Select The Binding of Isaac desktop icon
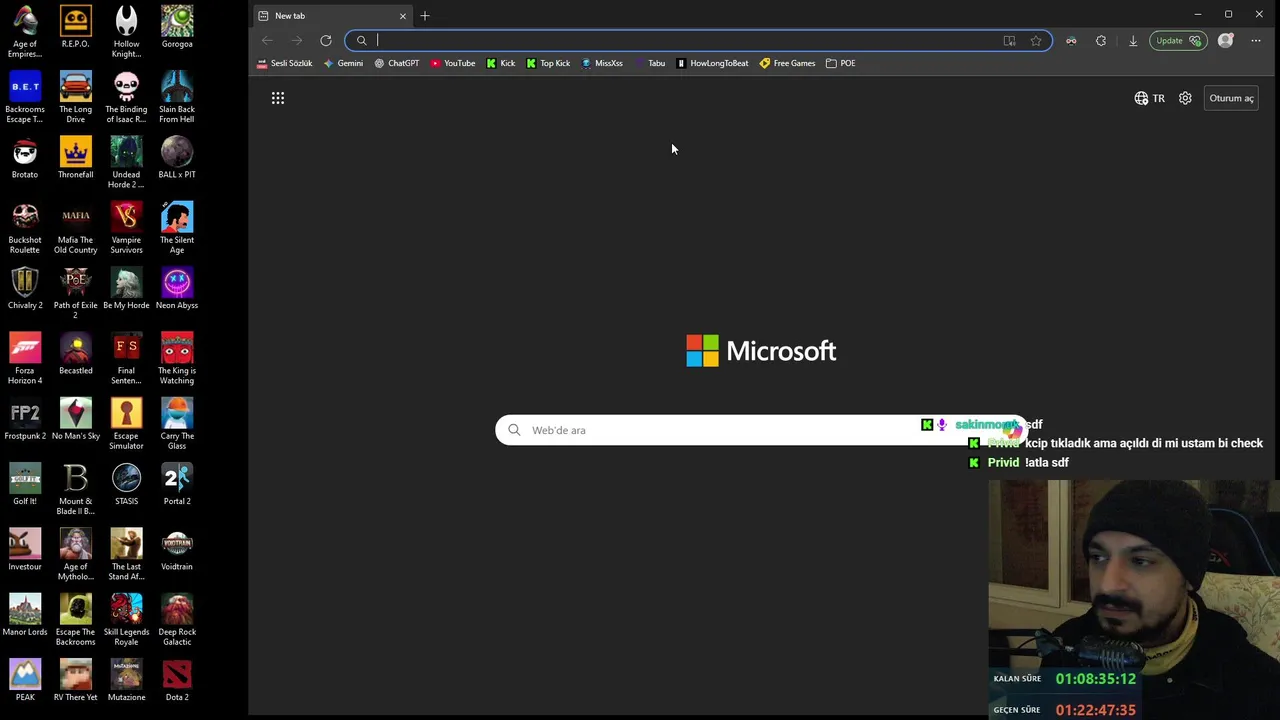Viewport: 1280px width, 720px height. click(126, 97)
